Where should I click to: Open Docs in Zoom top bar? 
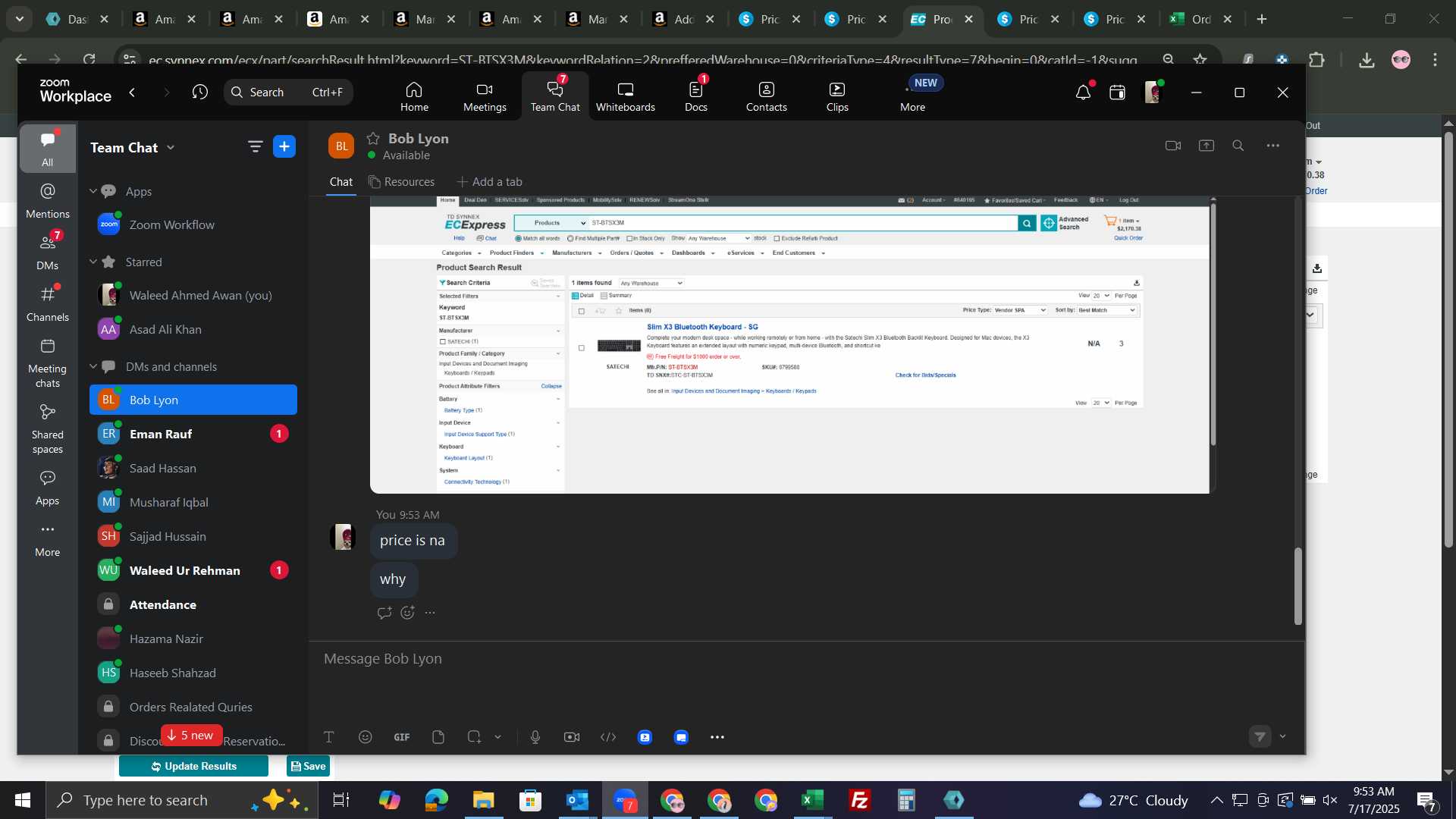[696, 96]
